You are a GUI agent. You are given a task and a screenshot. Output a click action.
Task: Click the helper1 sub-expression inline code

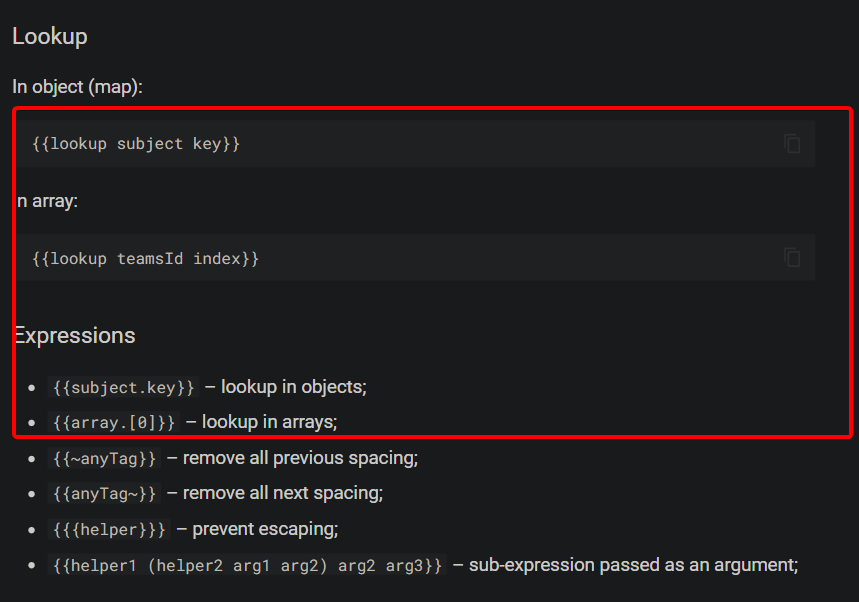tap(246, 566)
